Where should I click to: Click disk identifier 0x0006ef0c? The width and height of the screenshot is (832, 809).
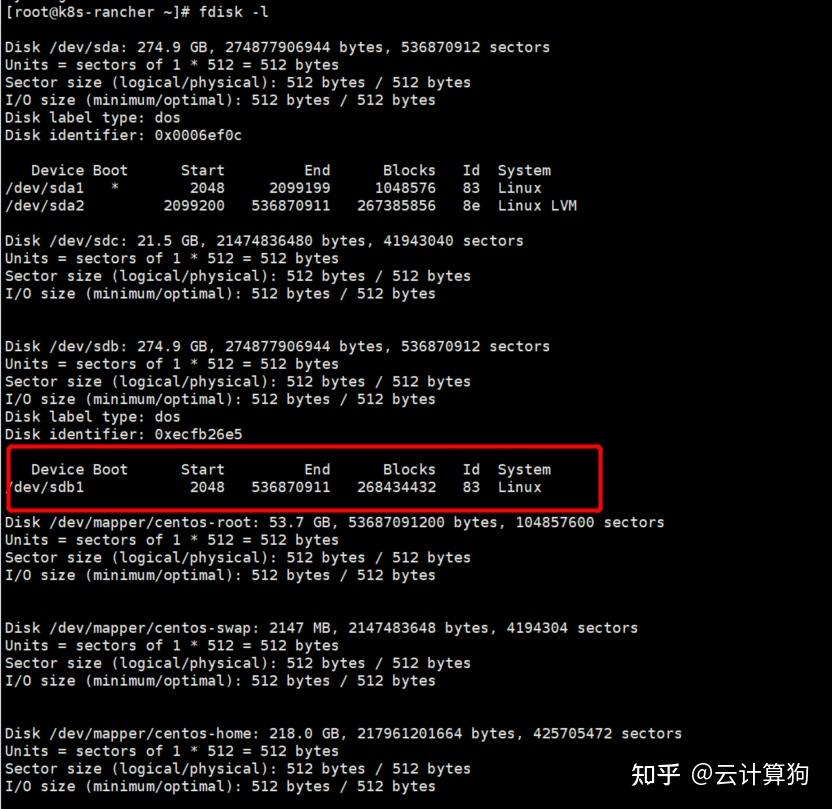click(198, 135)
